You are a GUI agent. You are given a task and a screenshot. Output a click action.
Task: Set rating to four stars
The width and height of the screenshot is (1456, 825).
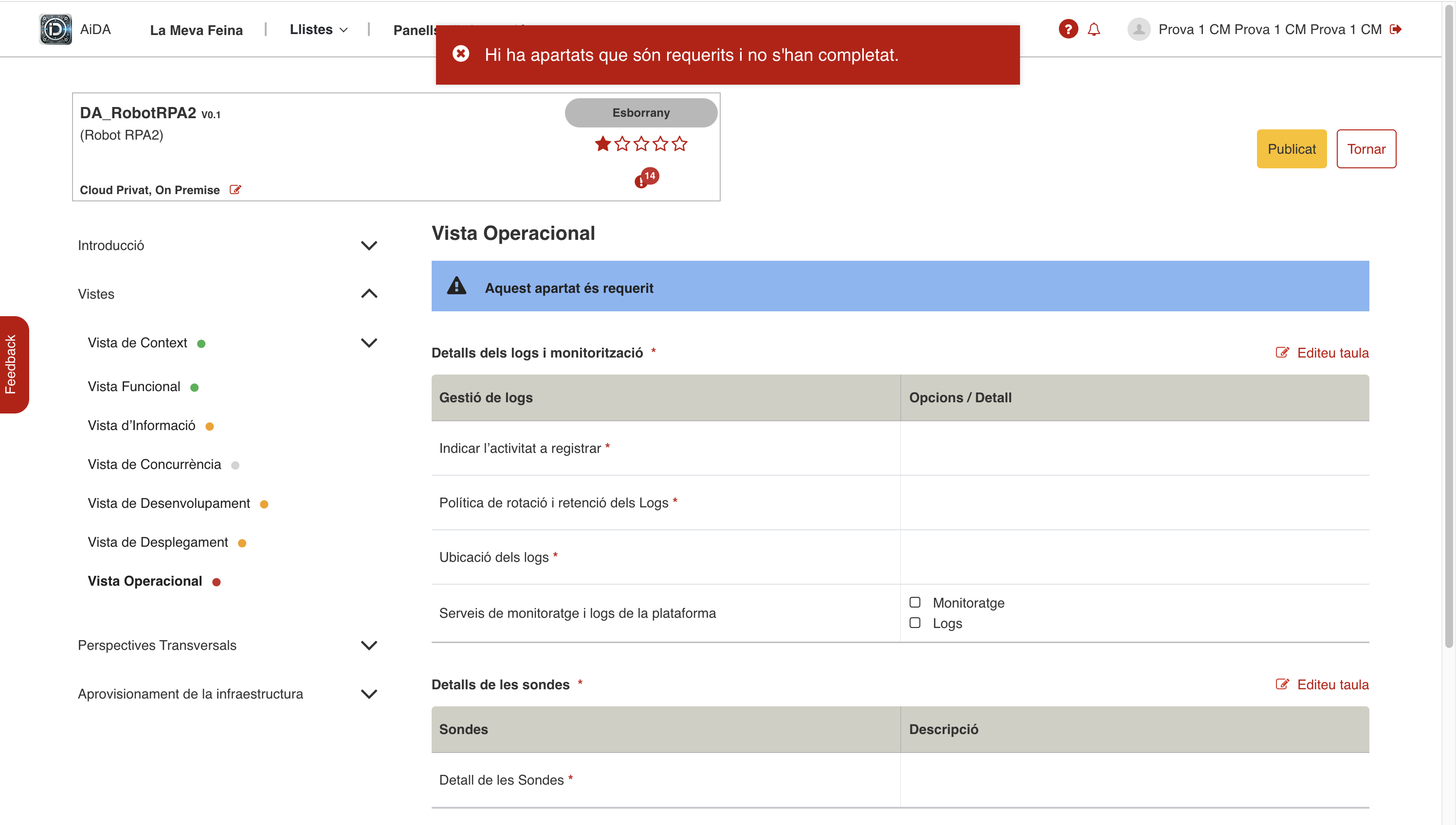660,144
